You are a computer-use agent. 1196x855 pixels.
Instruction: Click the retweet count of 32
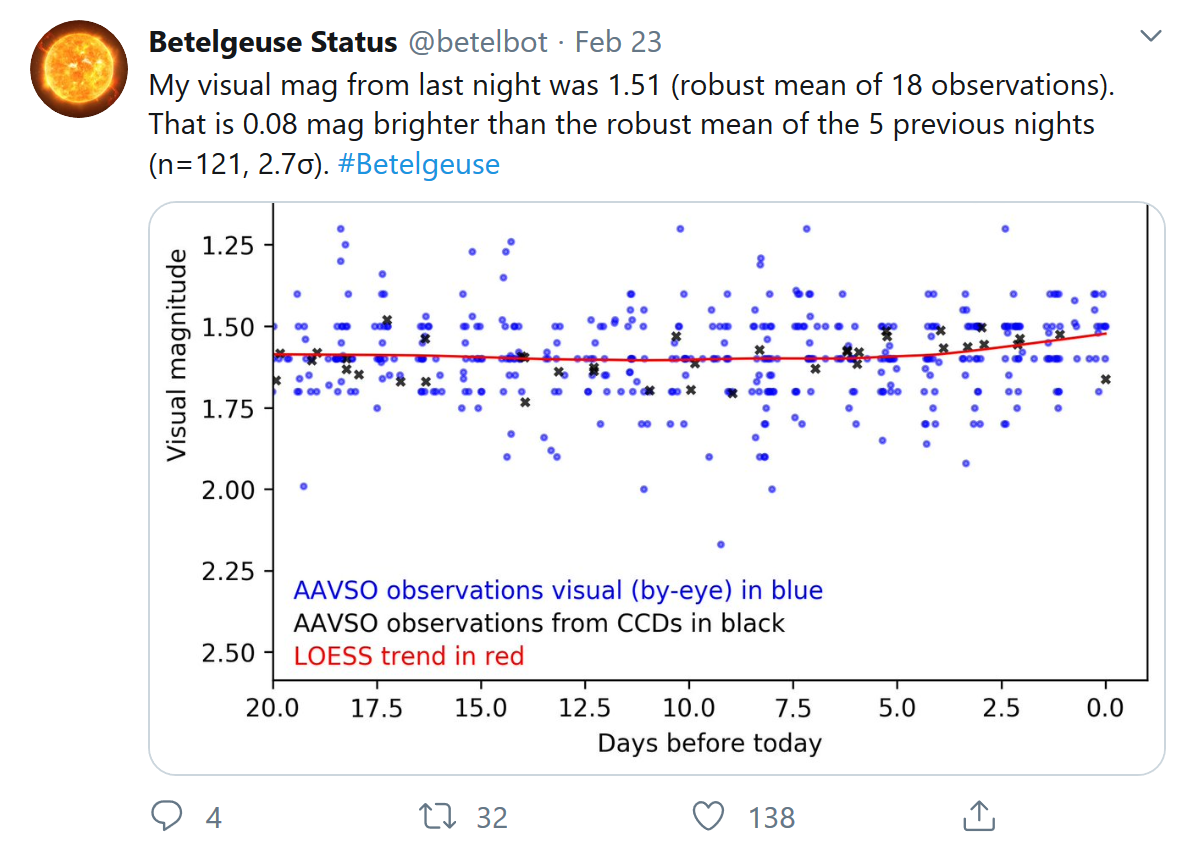coord(491,818)
